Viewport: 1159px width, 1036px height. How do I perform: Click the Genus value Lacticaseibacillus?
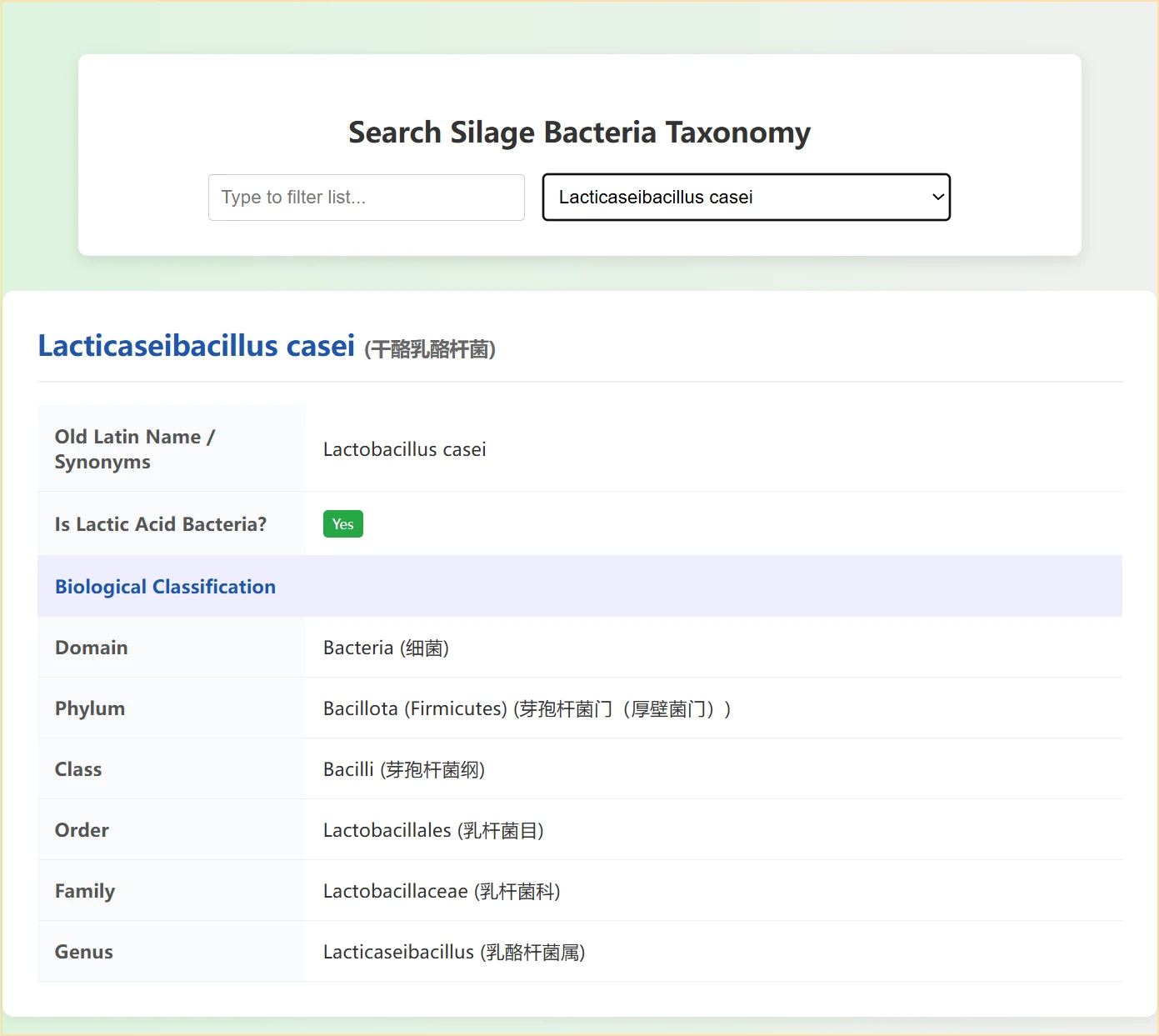(x=454, y=952)
